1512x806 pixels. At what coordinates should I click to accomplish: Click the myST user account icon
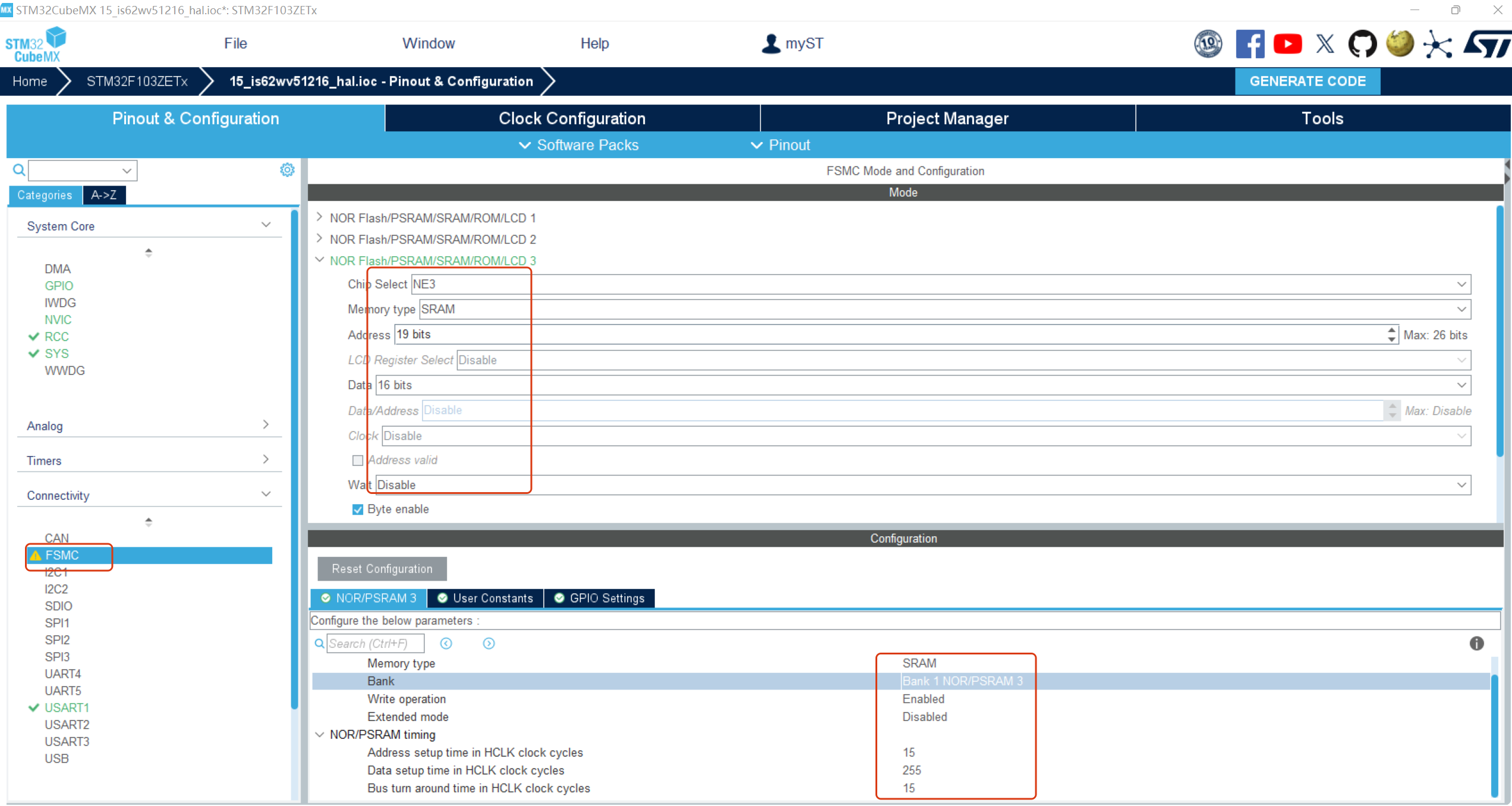(771, 43)
